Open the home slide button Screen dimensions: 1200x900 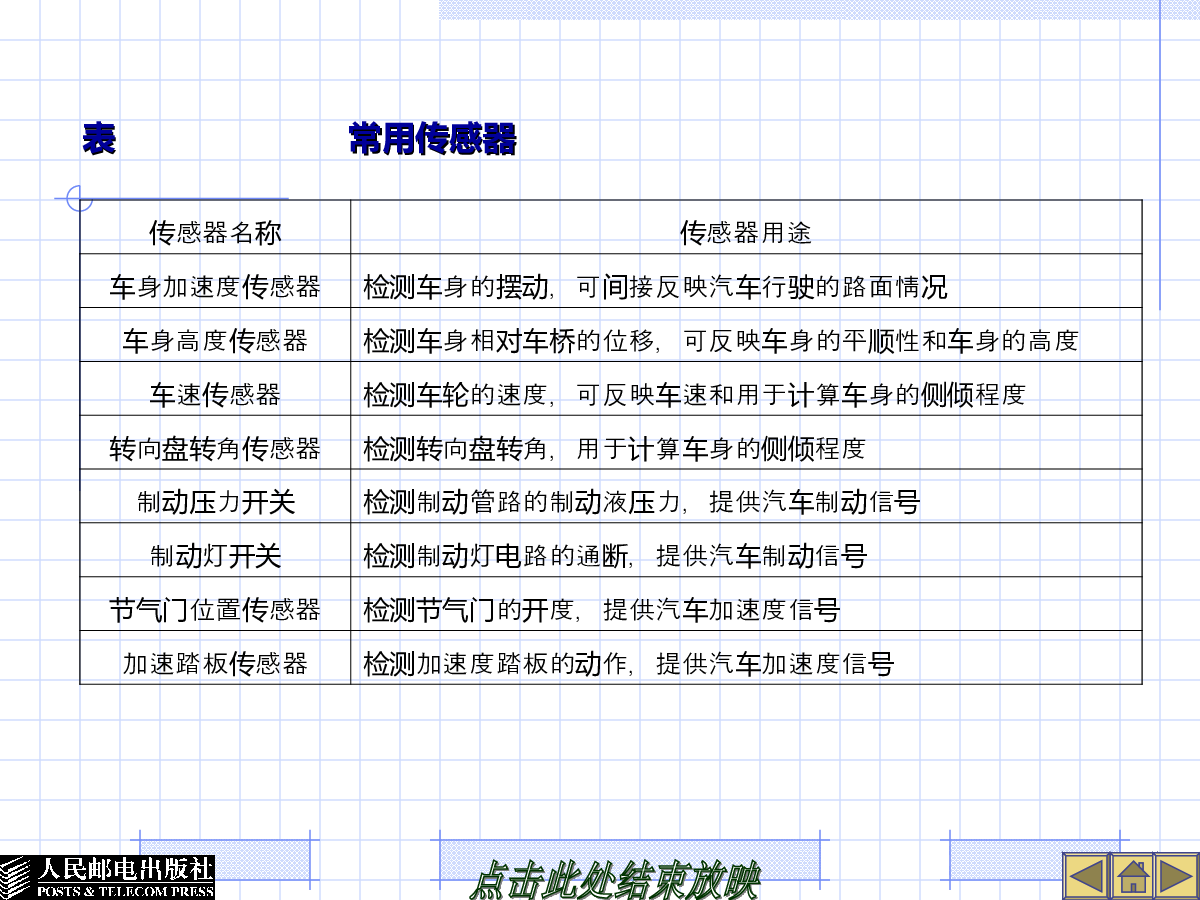1131,877
